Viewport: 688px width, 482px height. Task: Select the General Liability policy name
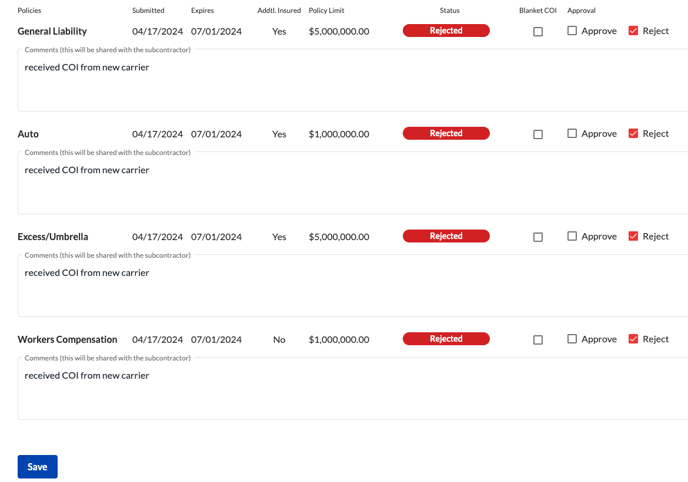(x=52, y=31)
